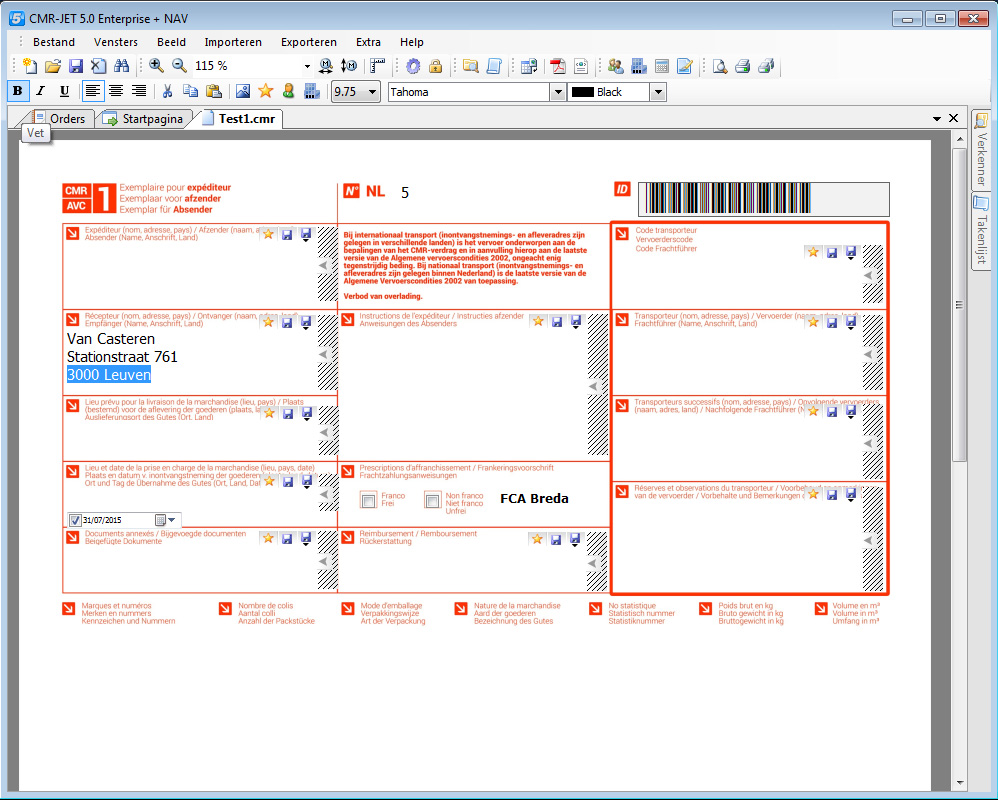Open the font size 9.75 dropdown
The width and height of the screenshot is (998, 800).
pos(372,91)
